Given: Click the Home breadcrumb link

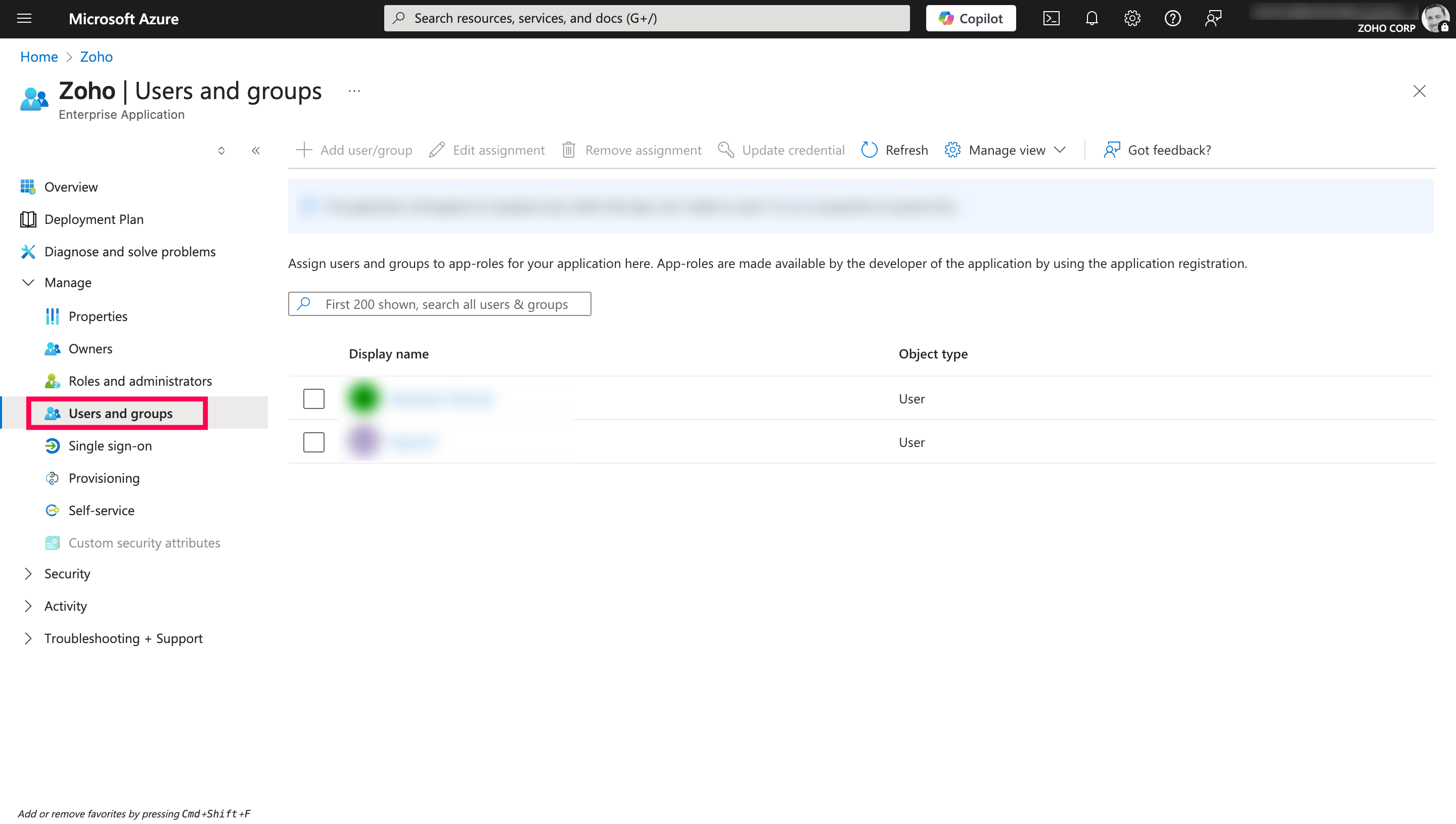Looking at the screenshot, I should (39, 57).
